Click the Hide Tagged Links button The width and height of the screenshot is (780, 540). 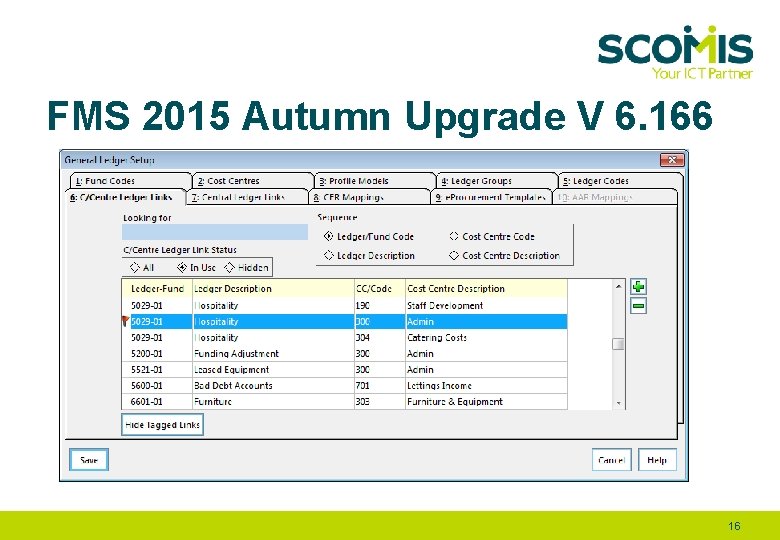[x=162, y=425]
